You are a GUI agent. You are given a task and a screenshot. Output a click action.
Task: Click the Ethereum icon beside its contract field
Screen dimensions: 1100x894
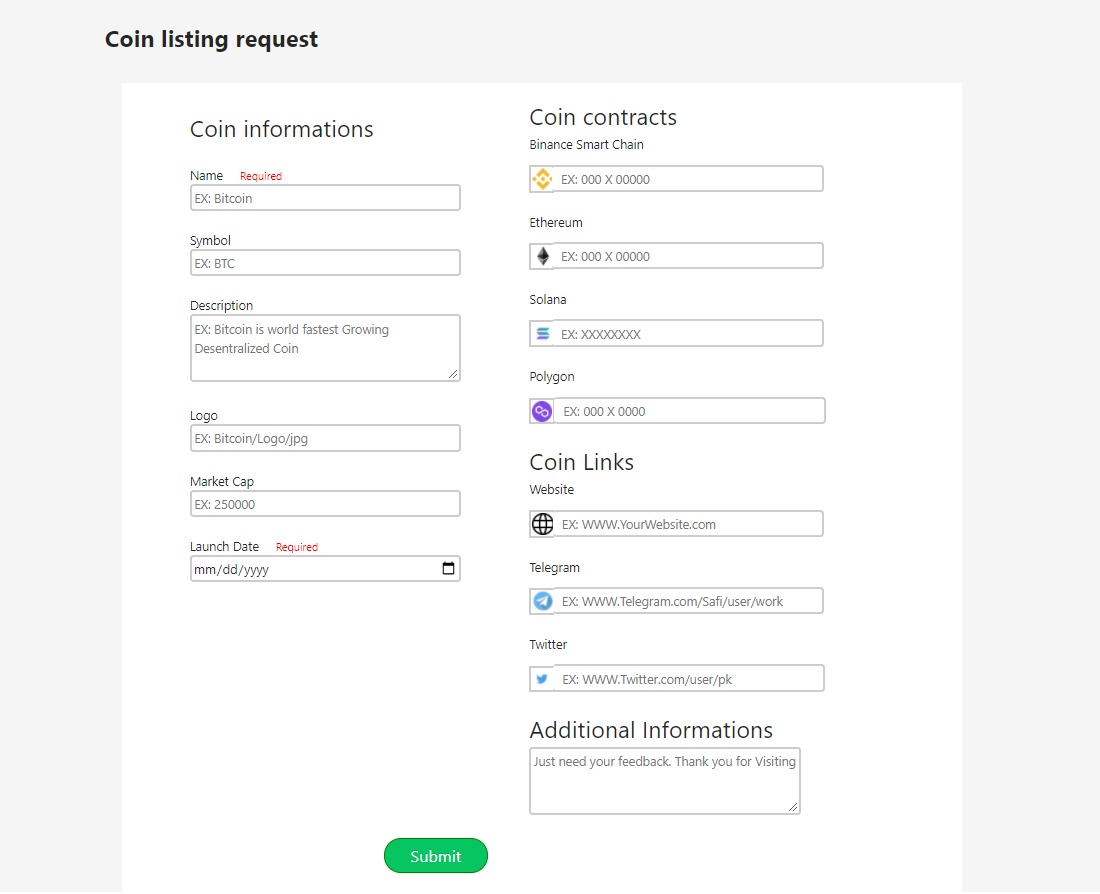coord(542,255)
